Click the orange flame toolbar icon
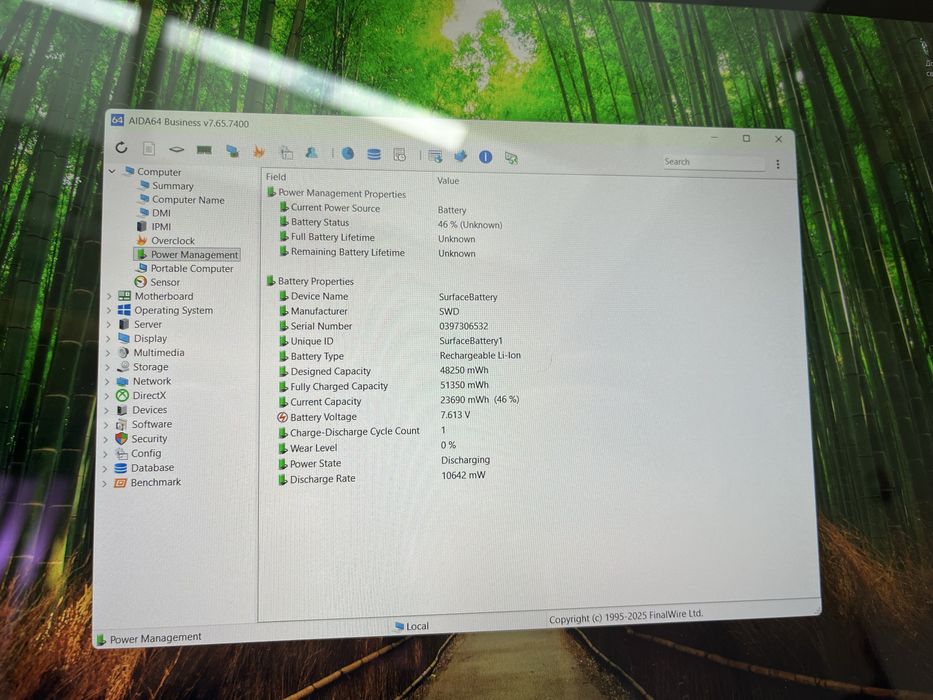Screen dimensions: 933x700 point(258,152)
